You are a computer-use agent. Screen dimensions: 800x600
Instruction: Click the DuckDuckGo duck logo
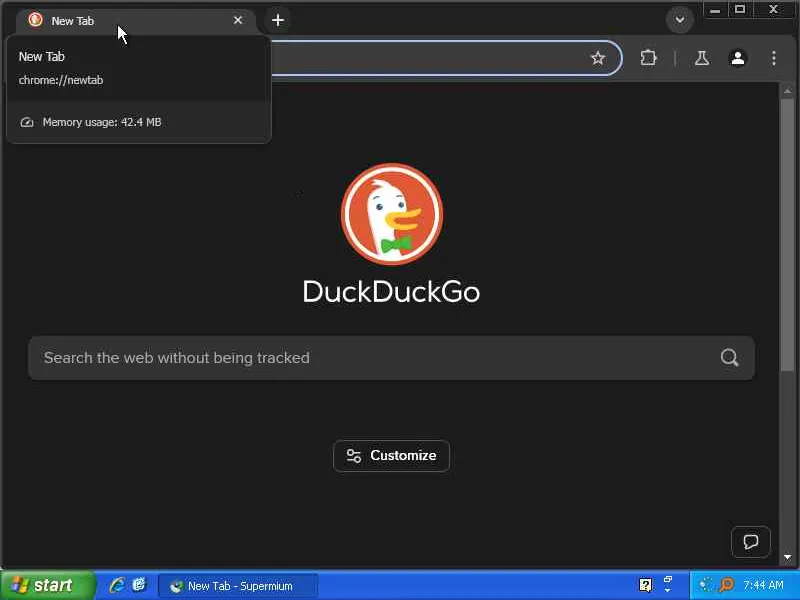(x=392, y=214)
